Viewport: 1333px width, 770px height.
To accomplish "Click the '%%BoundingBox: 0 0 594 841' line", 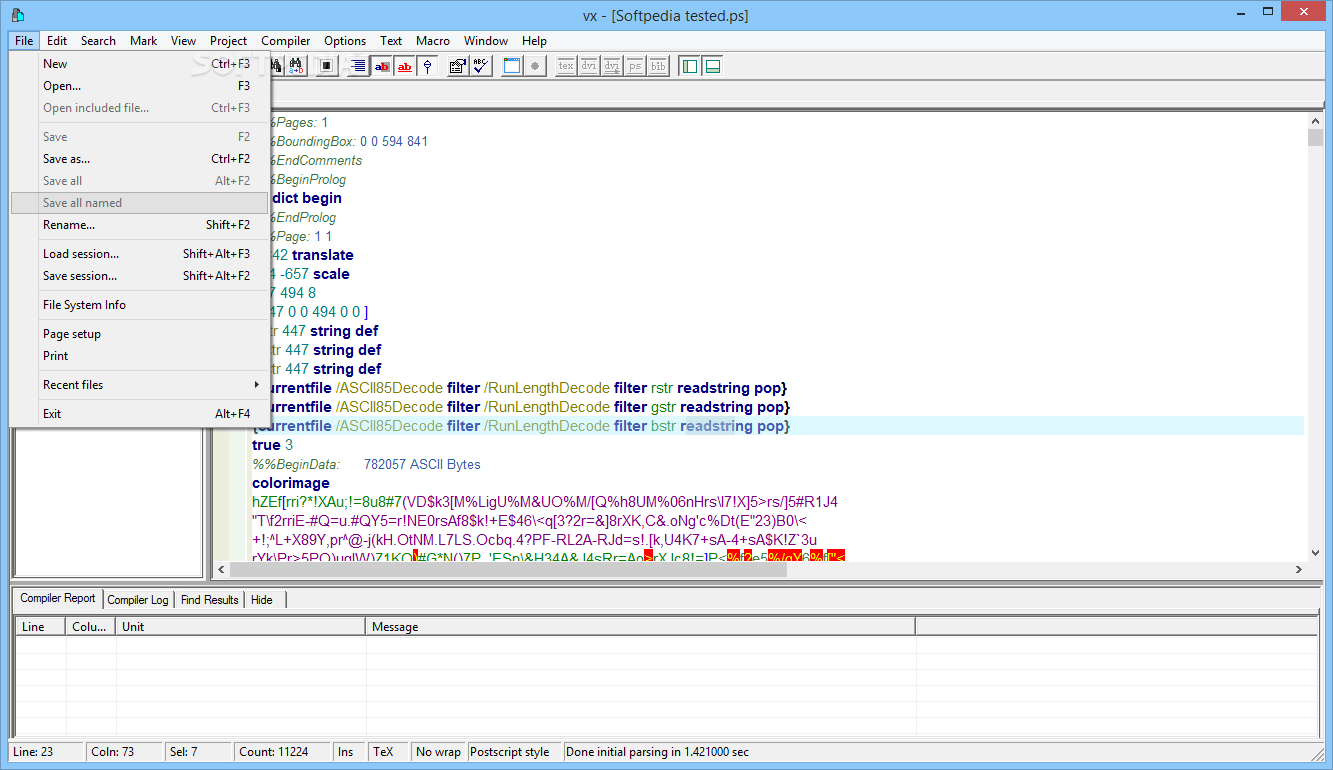I will pos(340,141).
